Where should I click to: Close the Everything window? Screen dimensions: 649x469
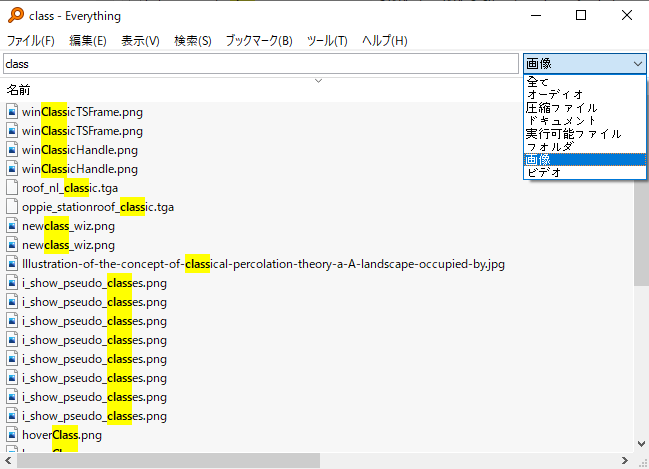click(x=627, y=16)
